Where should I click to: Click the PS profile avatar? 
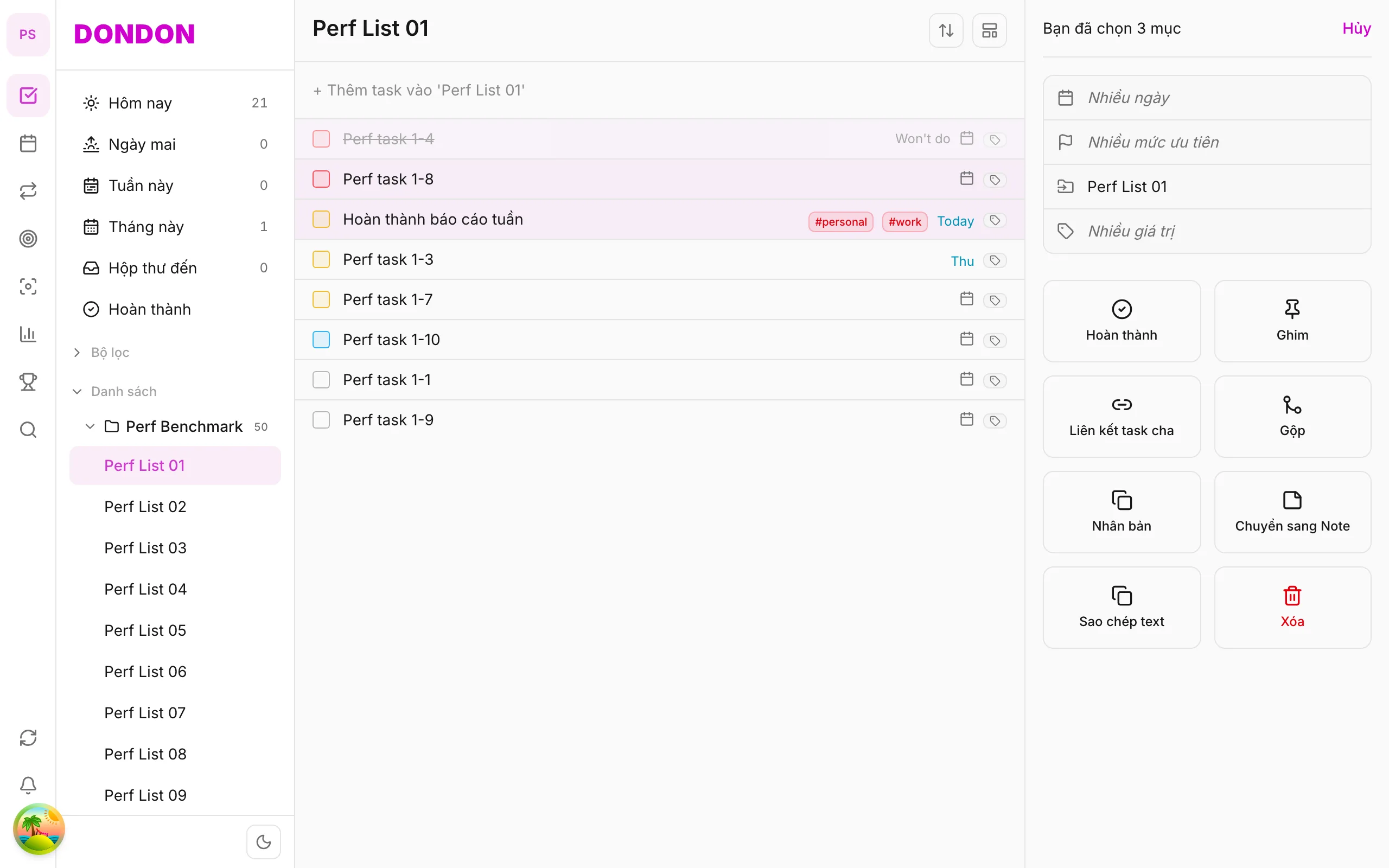(28, 34)
